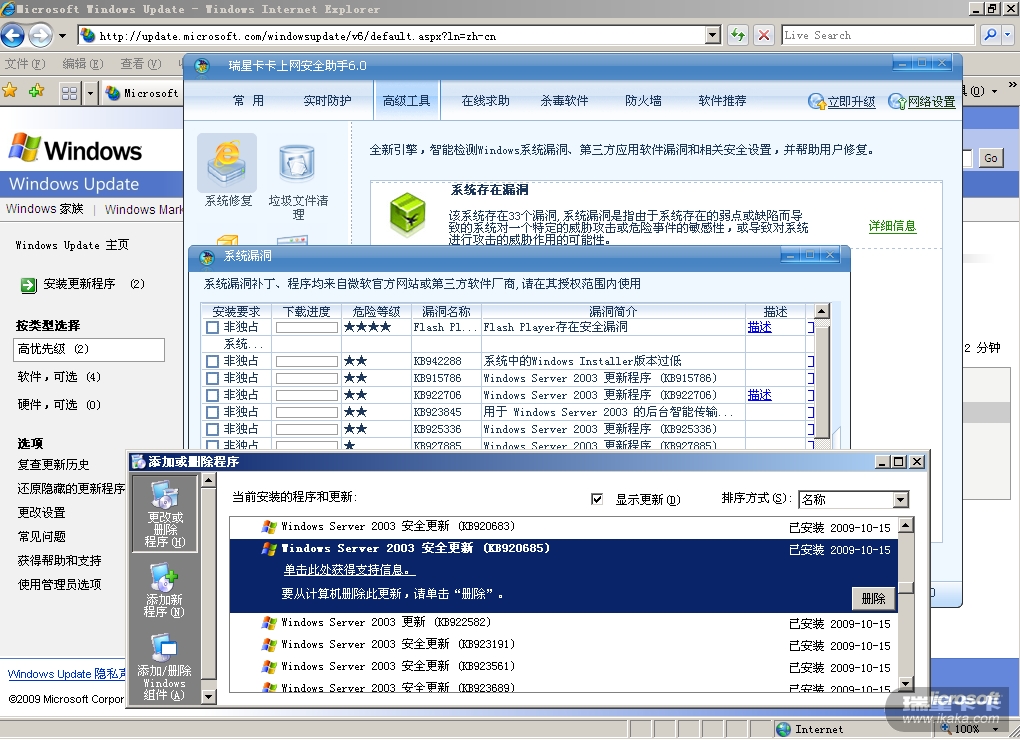Switch to 在线求助 tab
This screenshot has height=740, width=1020.
click(x=485, y=101)
